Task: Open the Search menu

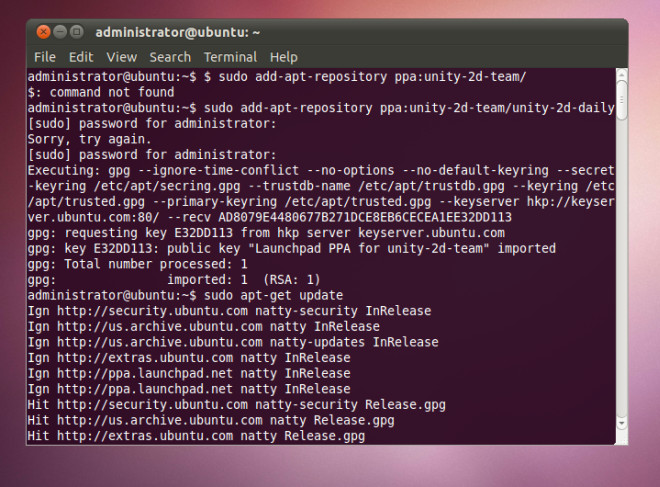Action: point(170,57)
